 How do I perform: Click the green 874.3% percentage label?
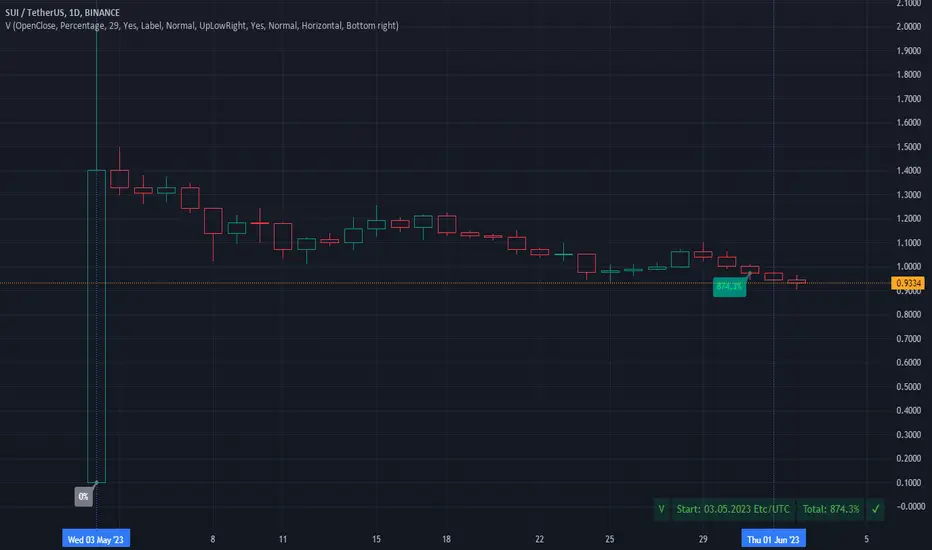729,287
